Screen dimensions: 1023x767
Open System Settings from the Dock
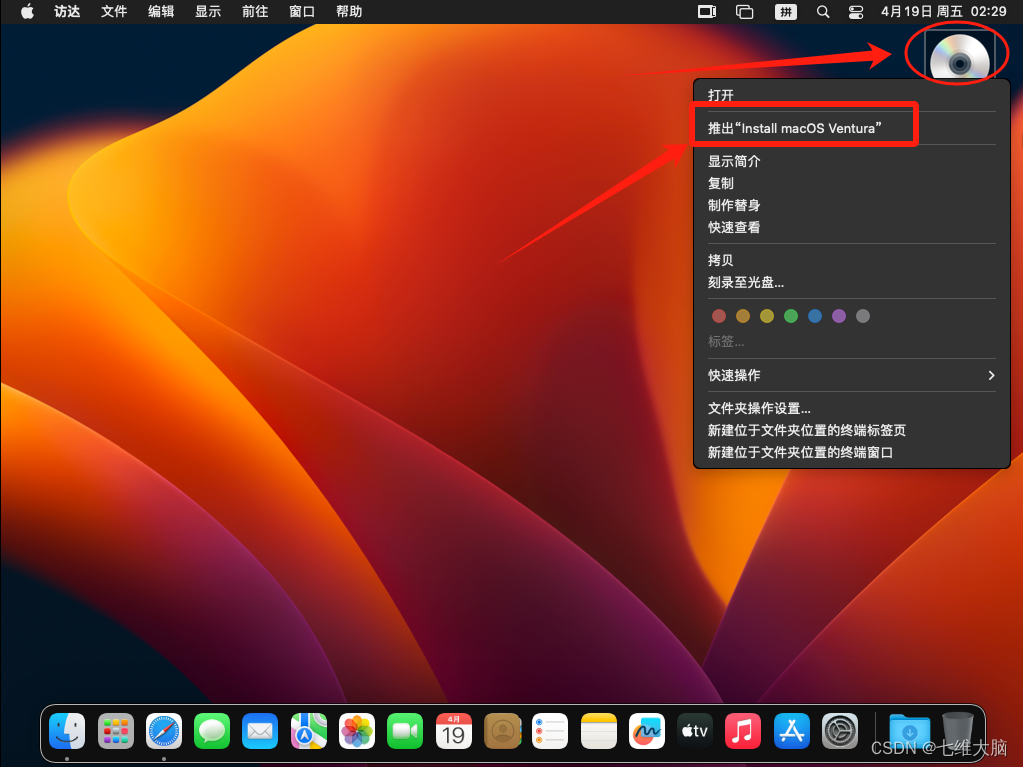tap(840, 731)
